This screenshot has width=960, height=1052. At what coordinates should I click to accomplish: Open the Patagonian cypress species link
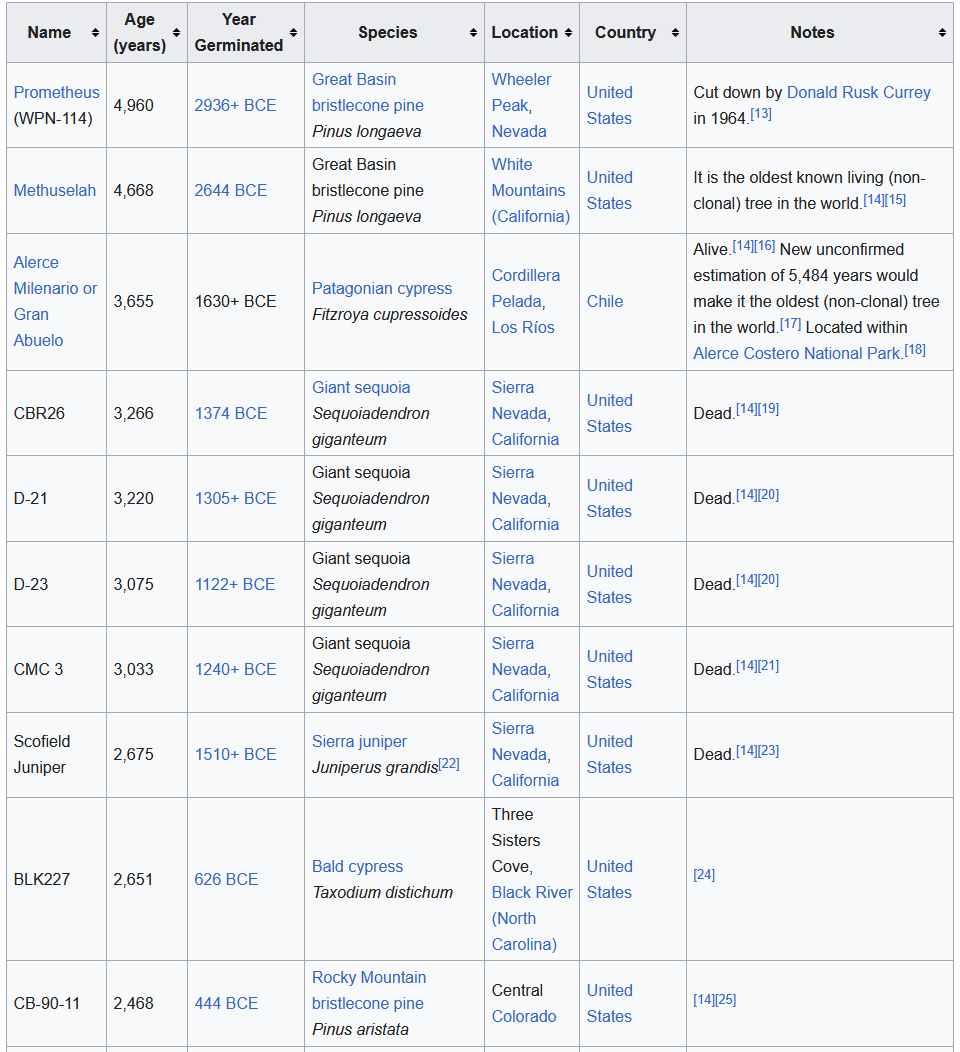[x=382, y=288]
